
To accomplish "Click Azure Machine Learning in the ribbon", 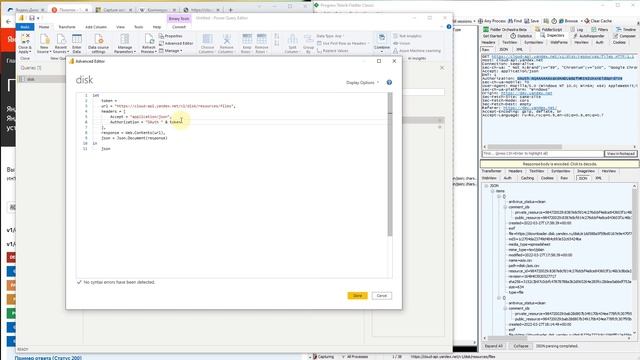I will click(417, 51).
